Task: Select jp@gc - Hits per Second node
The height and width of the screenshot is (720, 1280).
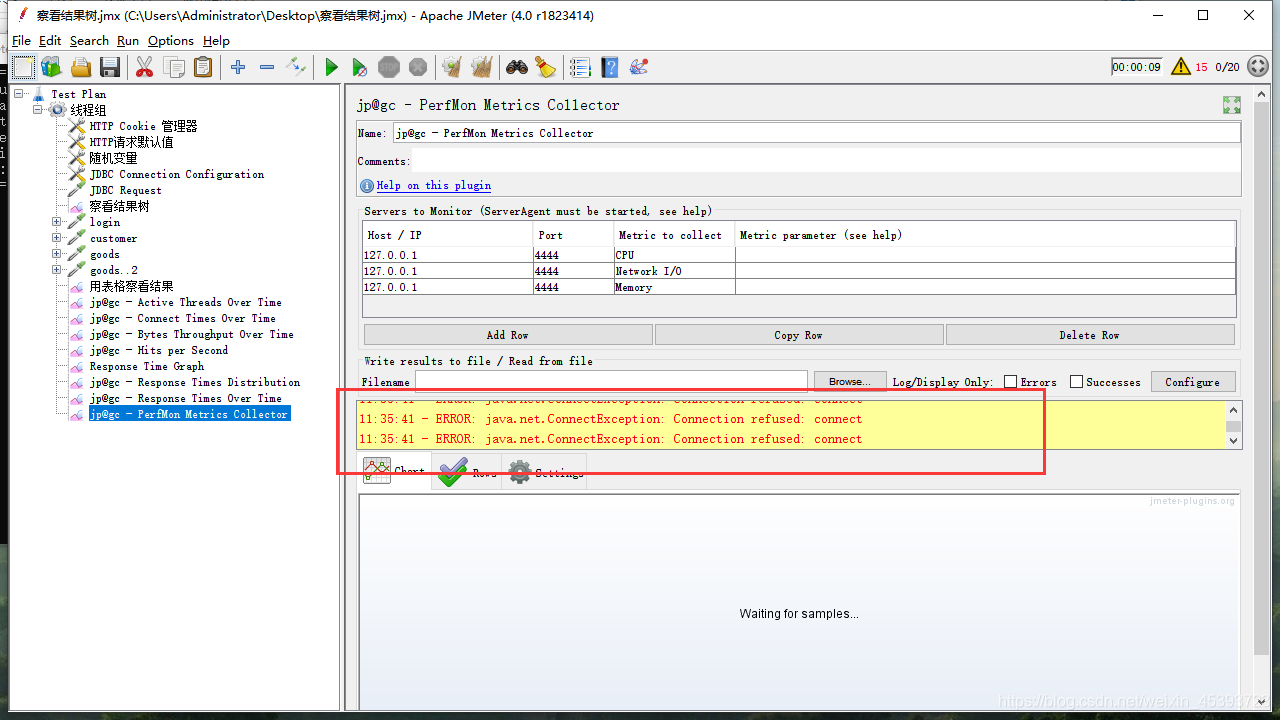Action: coord(158,350)
